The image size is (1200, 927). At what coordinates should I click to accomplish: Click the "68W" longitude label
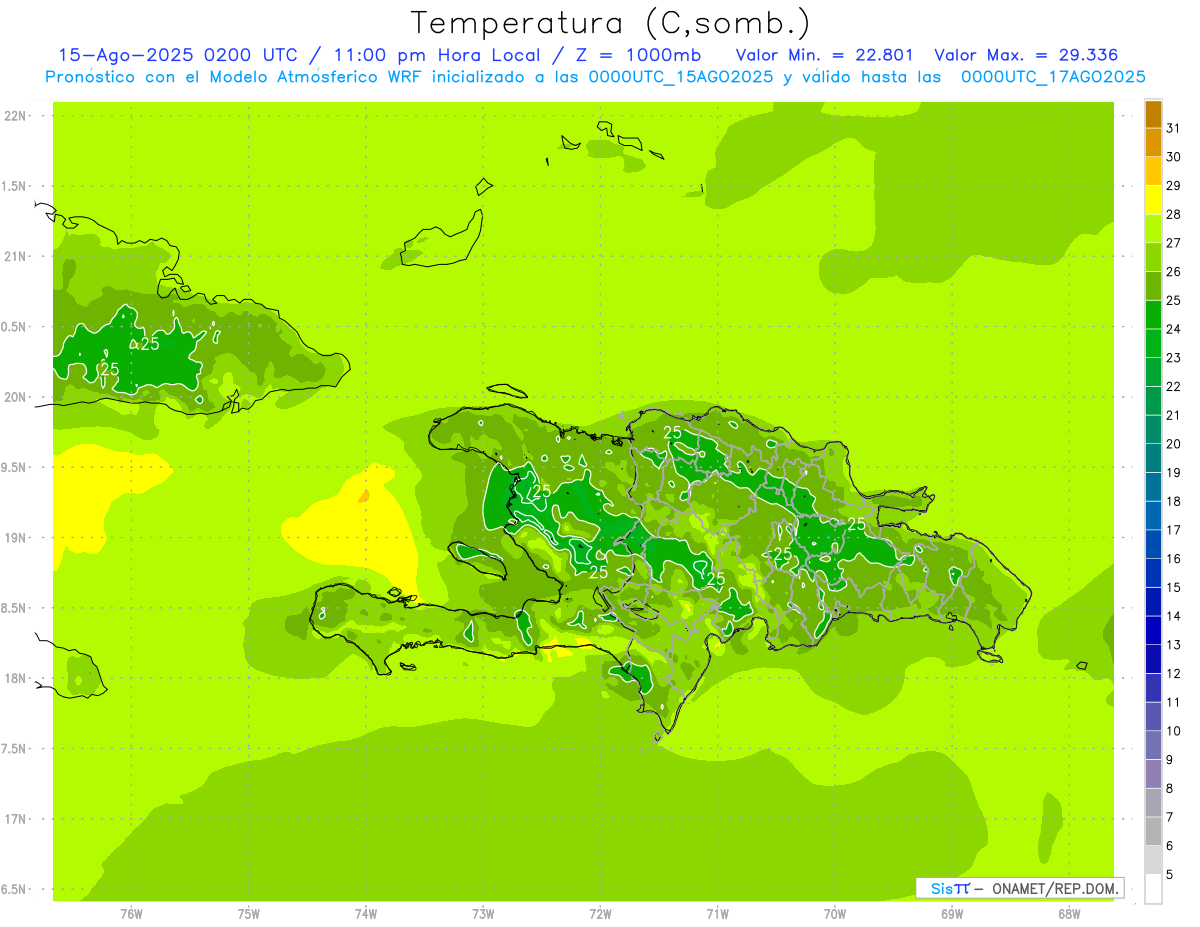1069,914
